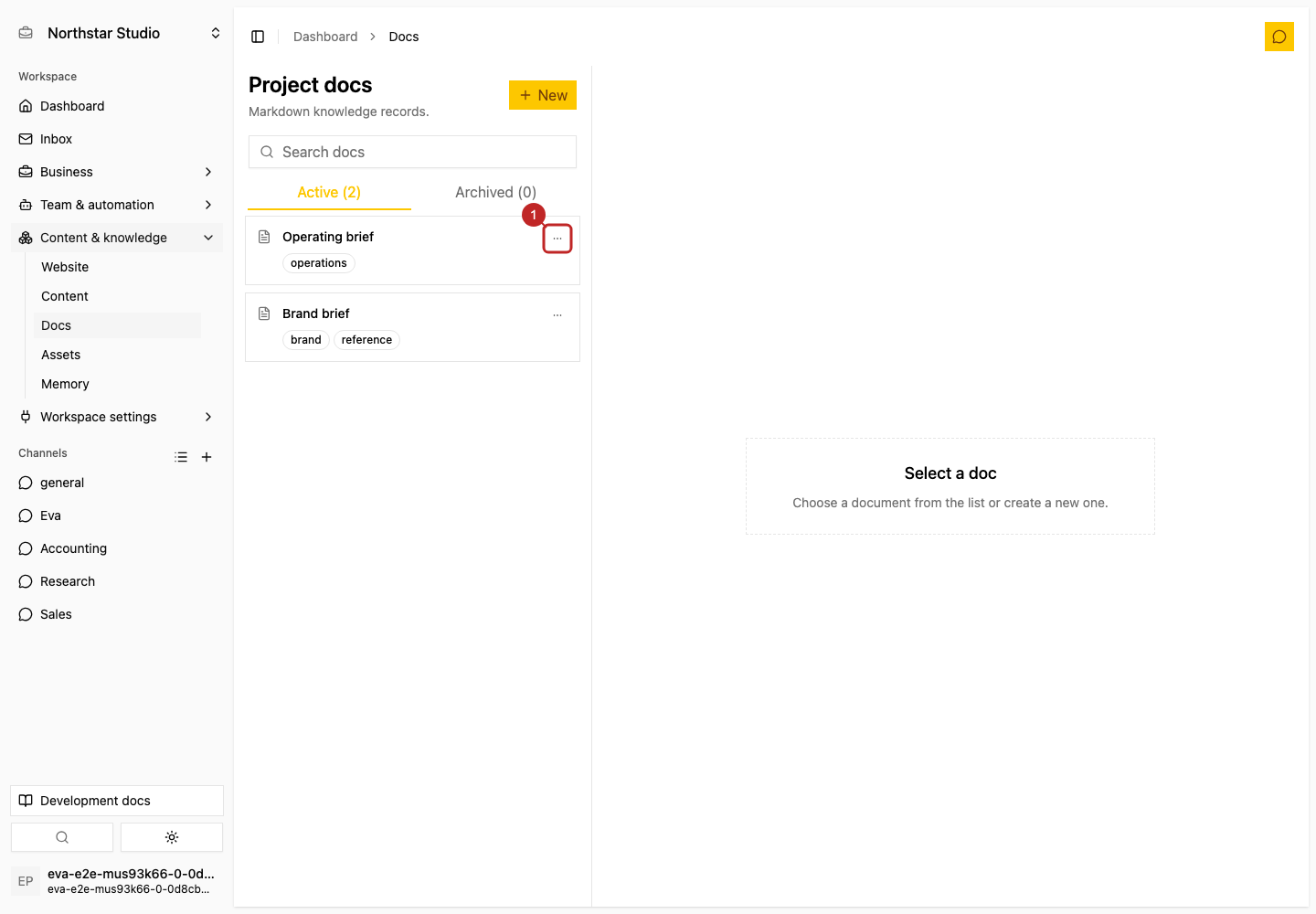Viewport: 1316px width, 914px height.
Task: Click the Operating brief document icon
Action: [264, 237]
